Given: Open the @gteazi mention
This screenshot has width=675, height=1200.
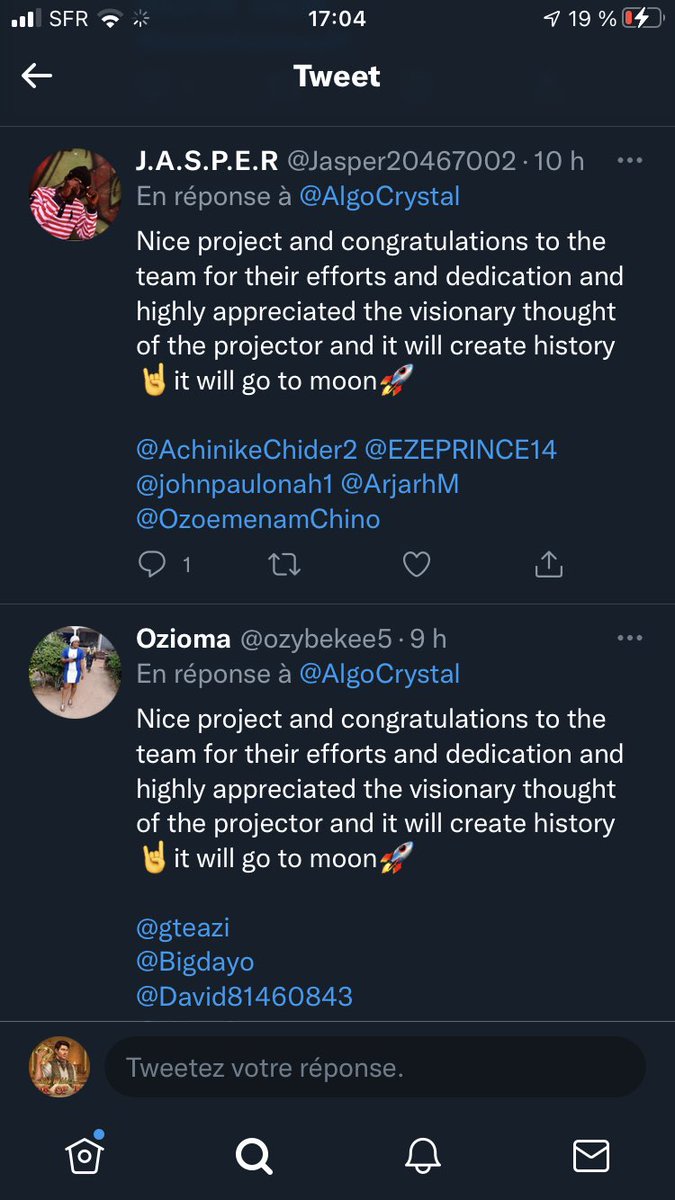Looking at the screenshot, I should (x=183, y=928).
